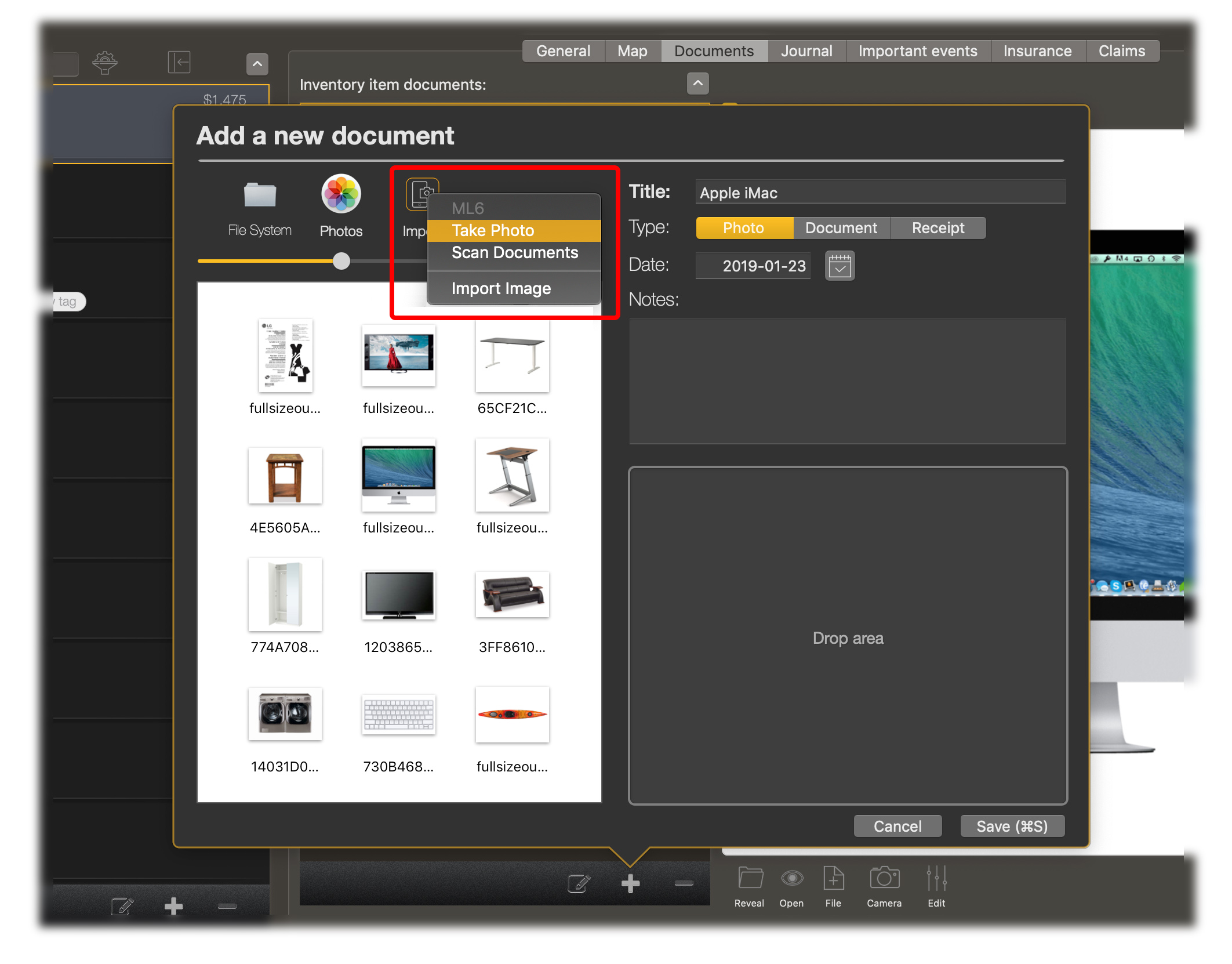Switch to the Insurance tab
Image resolution: width=1232 pixels, height=964 pixels.
pos(1037,51)
